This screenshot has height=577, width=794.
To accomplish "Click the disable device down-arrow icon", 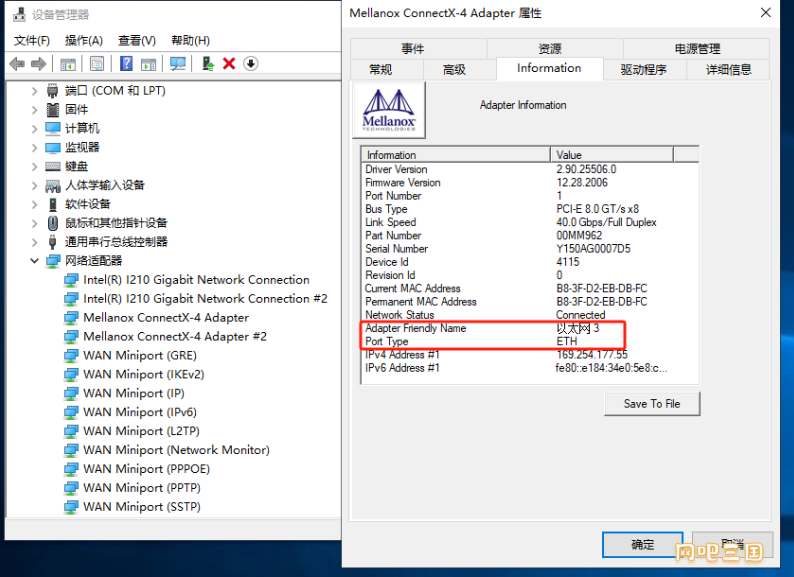I will 250,64.
